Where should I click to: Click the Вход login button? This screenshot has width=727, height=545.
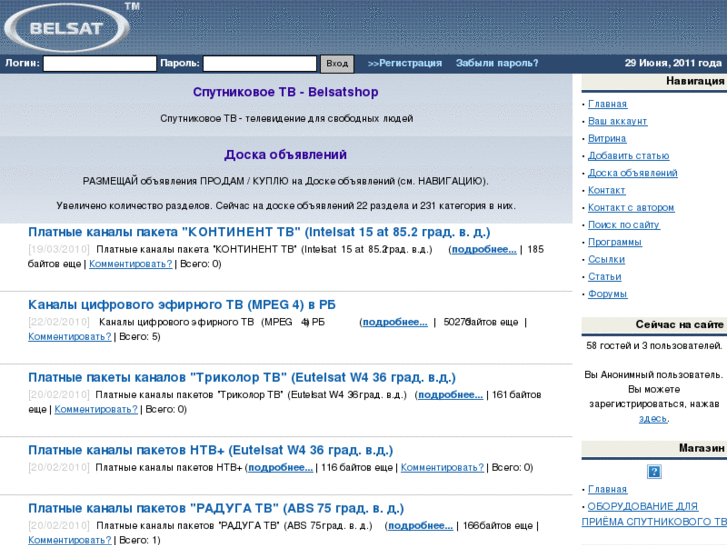337,64
